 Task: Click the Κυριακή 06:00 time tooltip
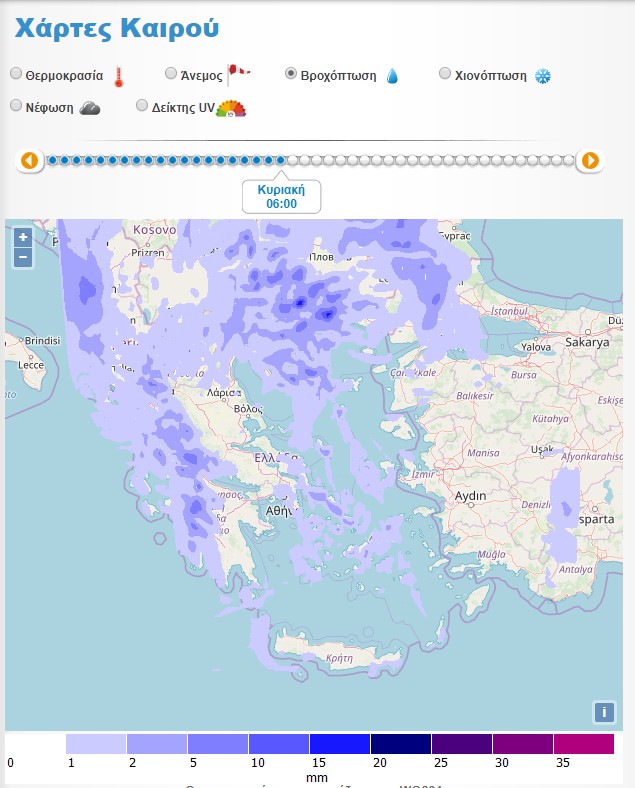(x=281, y=196)
